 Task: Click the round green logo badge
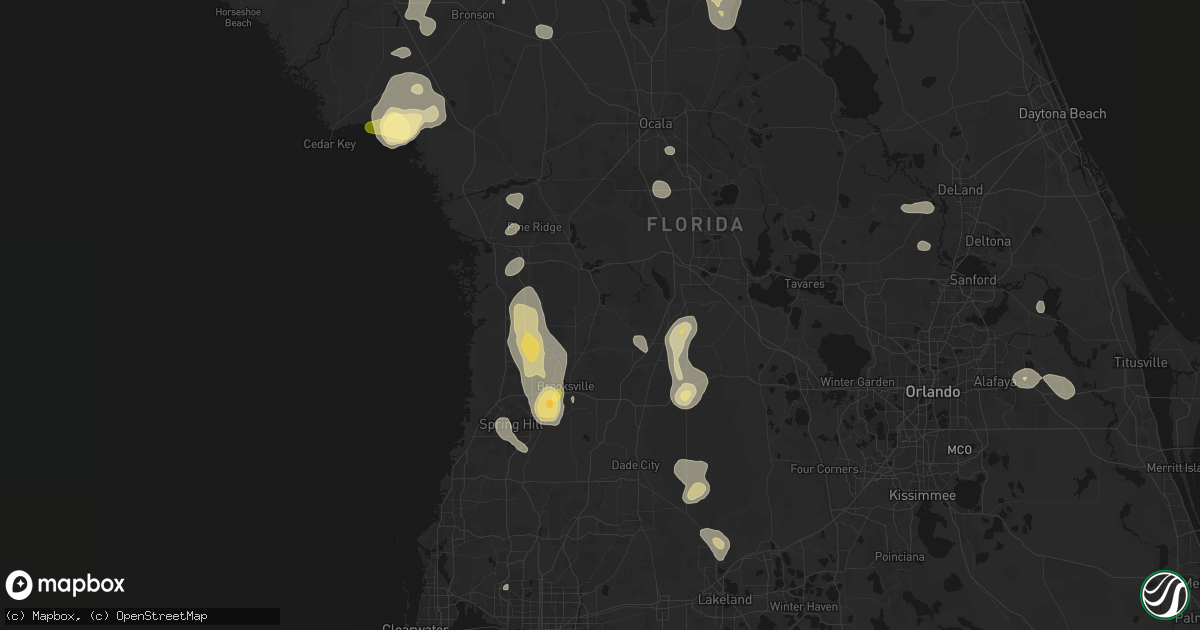[1164, 594]
